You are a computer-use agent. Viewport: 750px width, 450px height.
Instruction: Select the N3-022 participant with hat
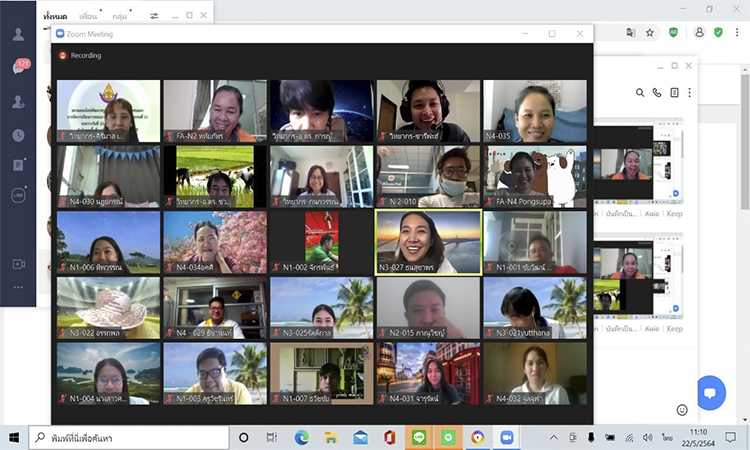pyautogui.click(x=108, y=308)
